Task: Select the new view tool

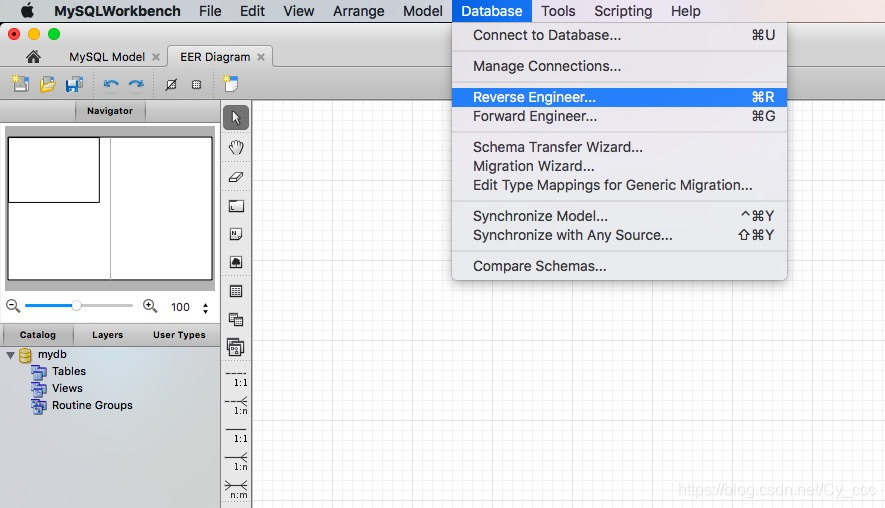Action: (x=236, y=319)
